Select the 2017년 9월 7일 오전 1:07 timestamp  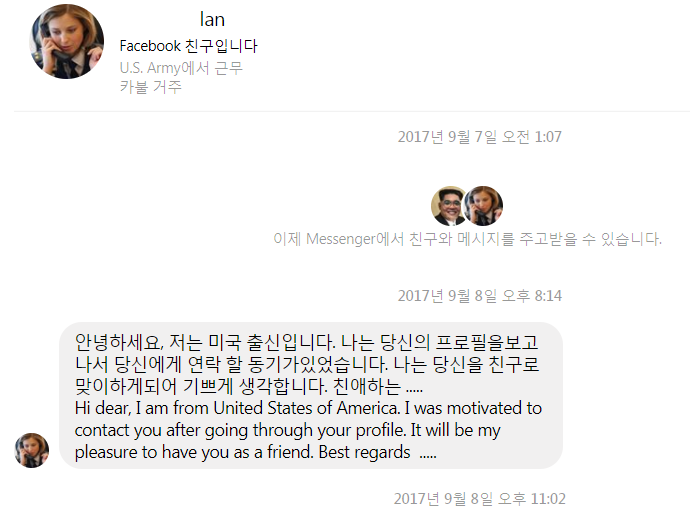click(x=480, y=137)
